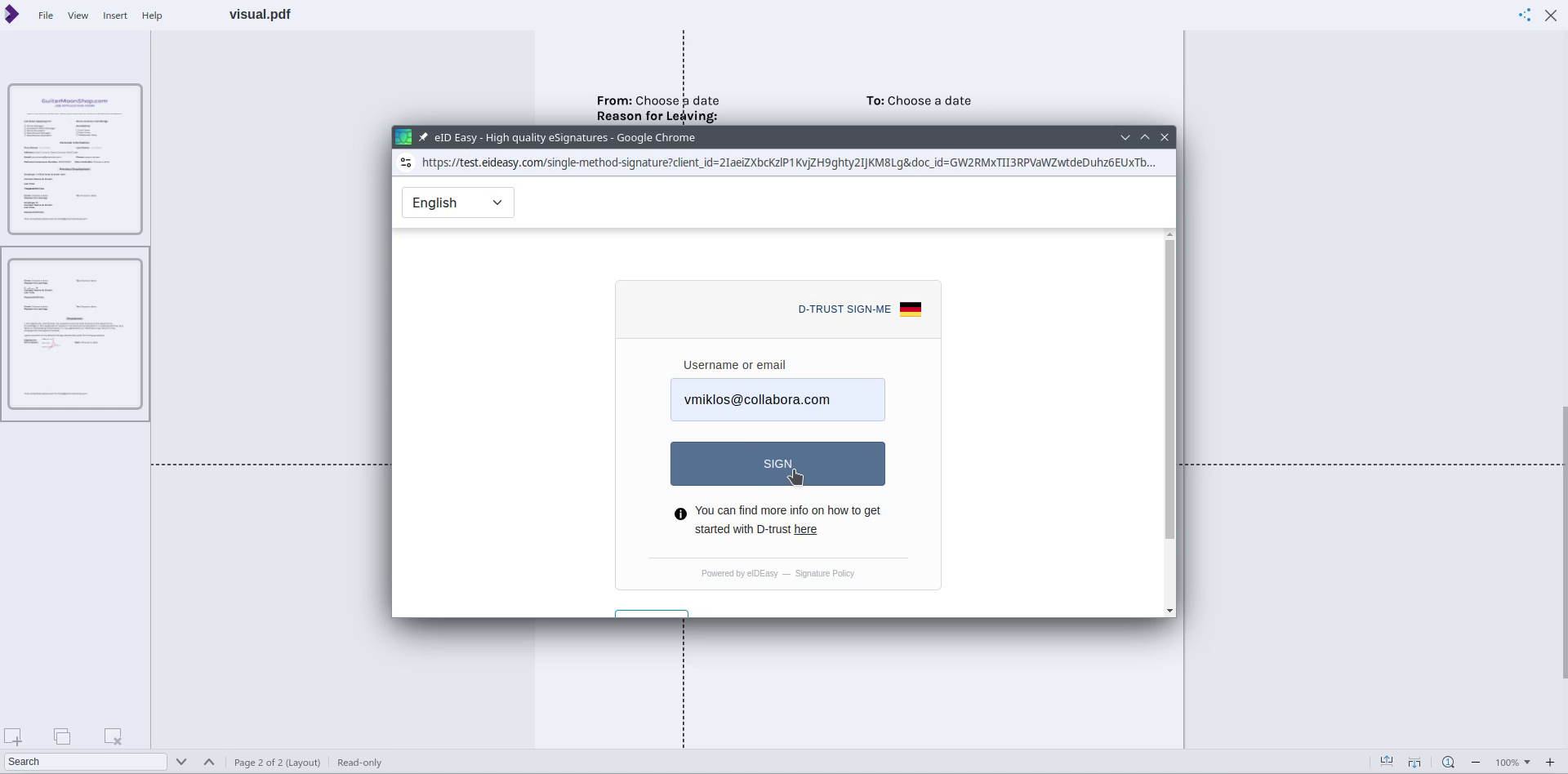
Task: Click the user list icon beside close
Action: (1525, 16)
